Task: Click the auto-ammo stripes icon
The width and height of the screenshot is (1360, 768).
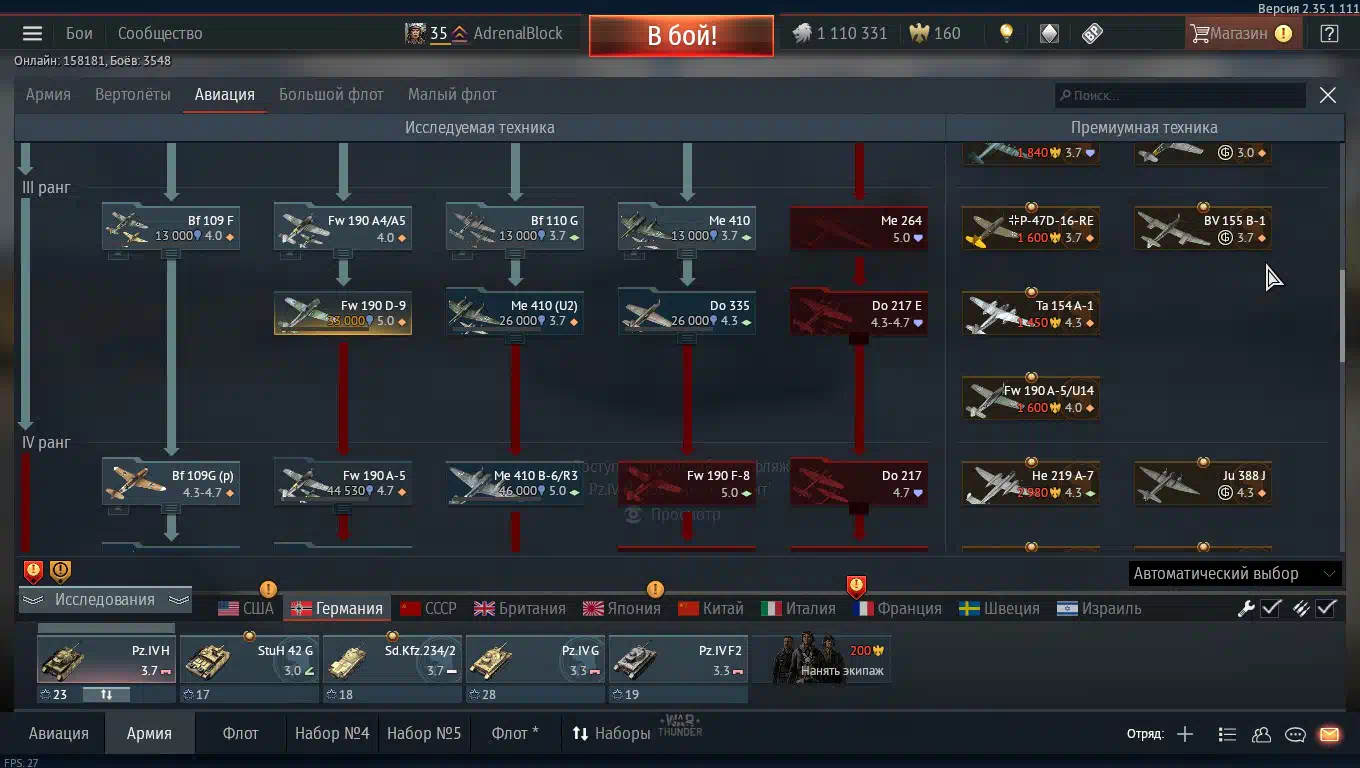Action: tap(1301, 608)
